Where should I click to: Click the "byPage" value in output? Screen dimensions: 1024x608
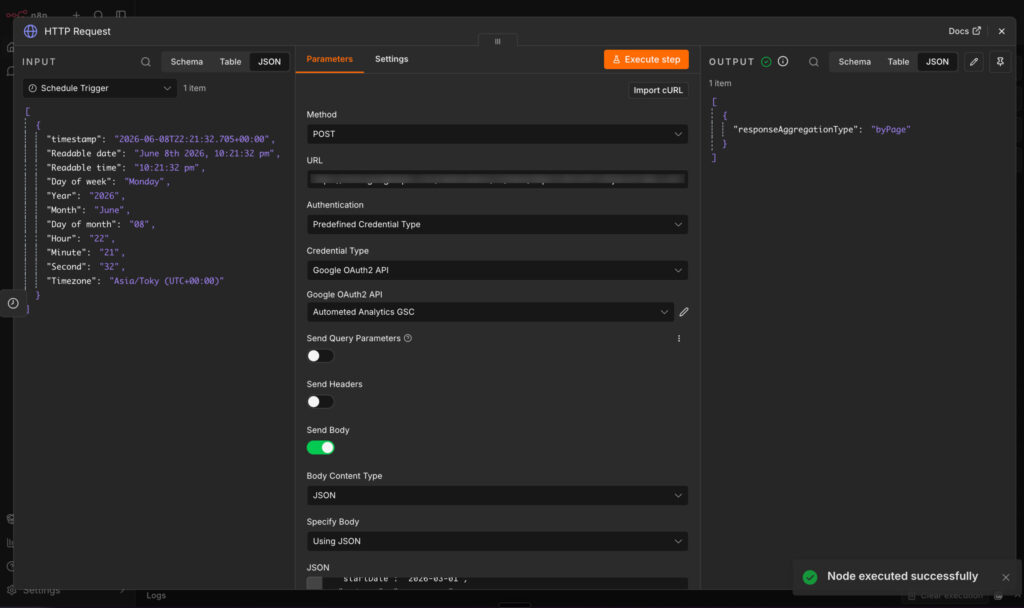[x=890, y=129]
